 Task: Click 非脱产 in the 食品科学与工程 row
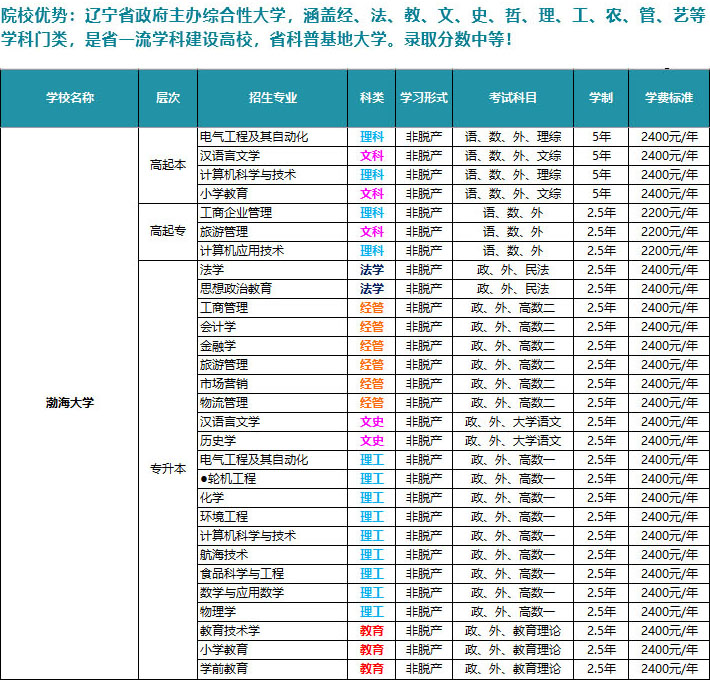pyautogui.click(x=424, y=574)
